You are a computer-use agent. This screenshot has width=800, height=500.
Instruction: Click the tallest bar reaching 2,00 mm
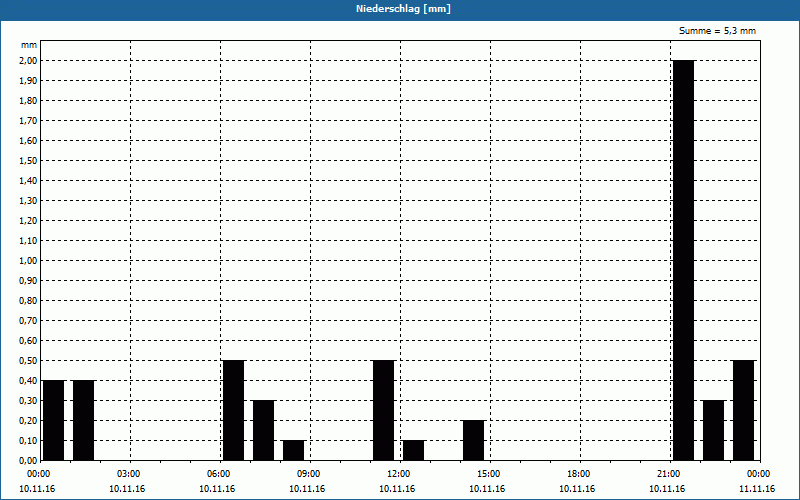[684, 260]
